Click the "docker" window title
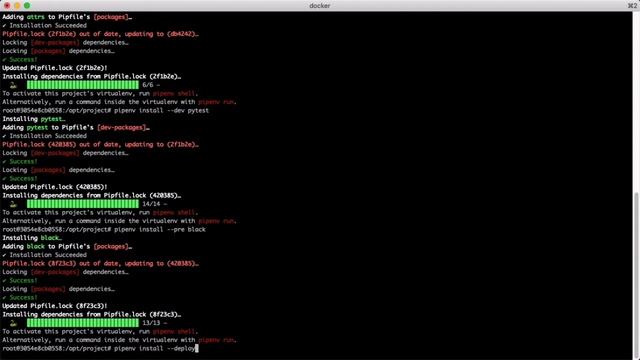The width and height of the screenshot is (640, 360). point(320,5)
